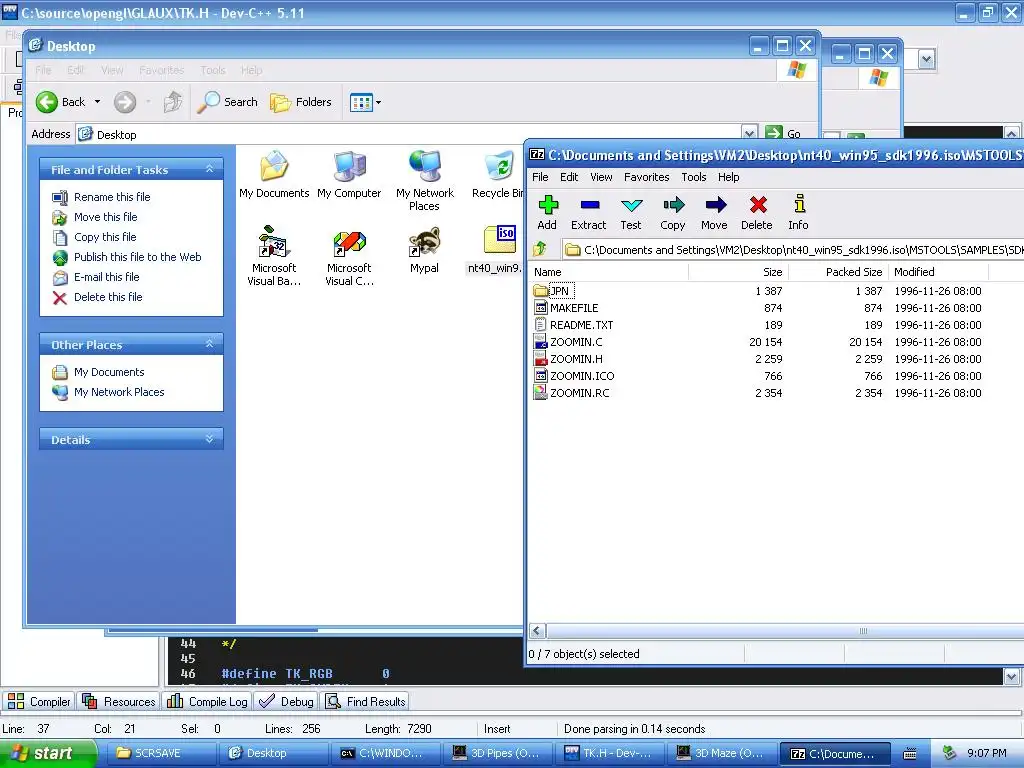
Task: Open the Edit menu in 7-Zip
Action: pyautogui.click(x=569, y=177)
